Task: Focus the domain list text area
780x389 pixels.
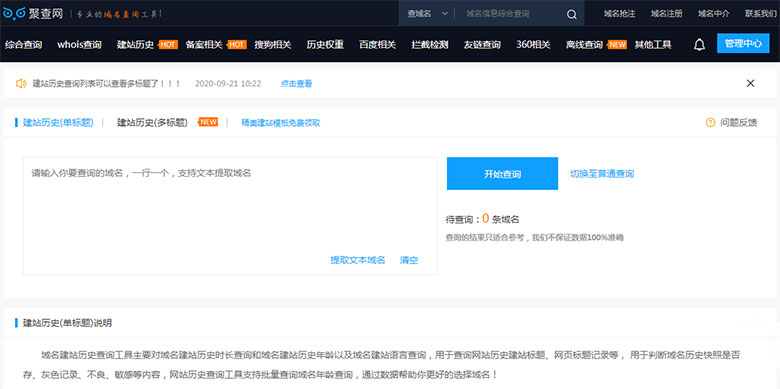Action: (x=230, y=216)
